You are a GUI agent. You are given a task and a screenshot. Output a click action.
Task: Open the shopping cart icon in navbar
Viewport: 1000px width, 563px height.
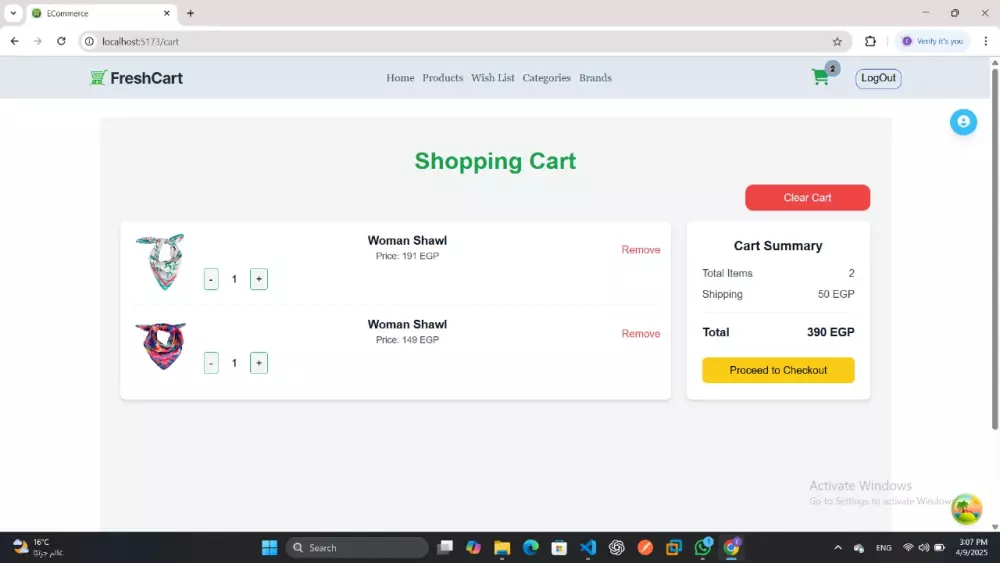(821, 77)
